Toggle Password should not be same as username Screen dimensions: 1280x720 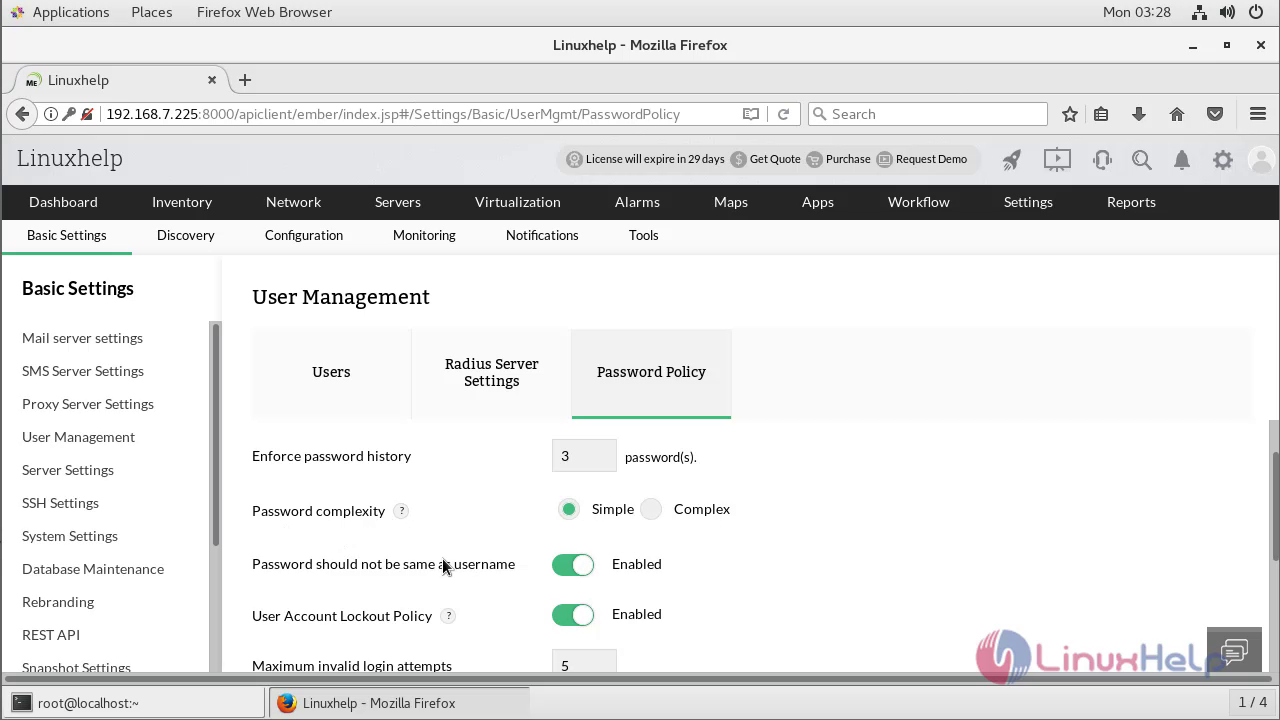pyautogui.click(x=573, y=564)
